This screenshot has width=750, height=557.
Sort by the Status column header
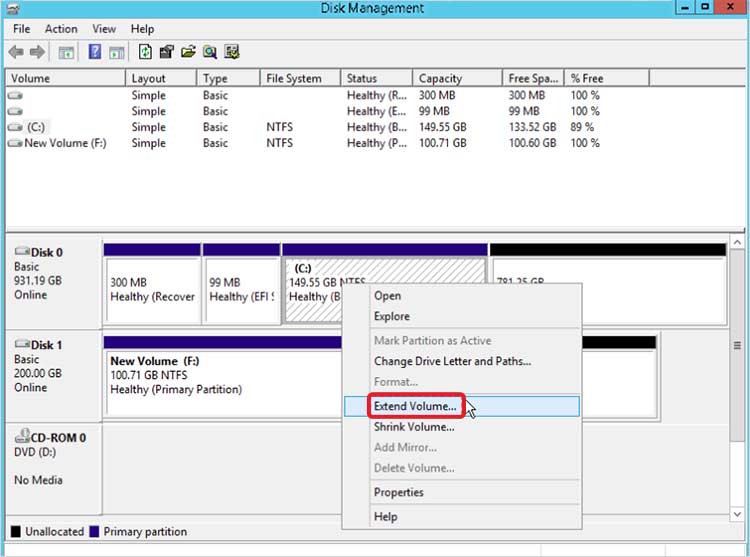coord(377,78)
